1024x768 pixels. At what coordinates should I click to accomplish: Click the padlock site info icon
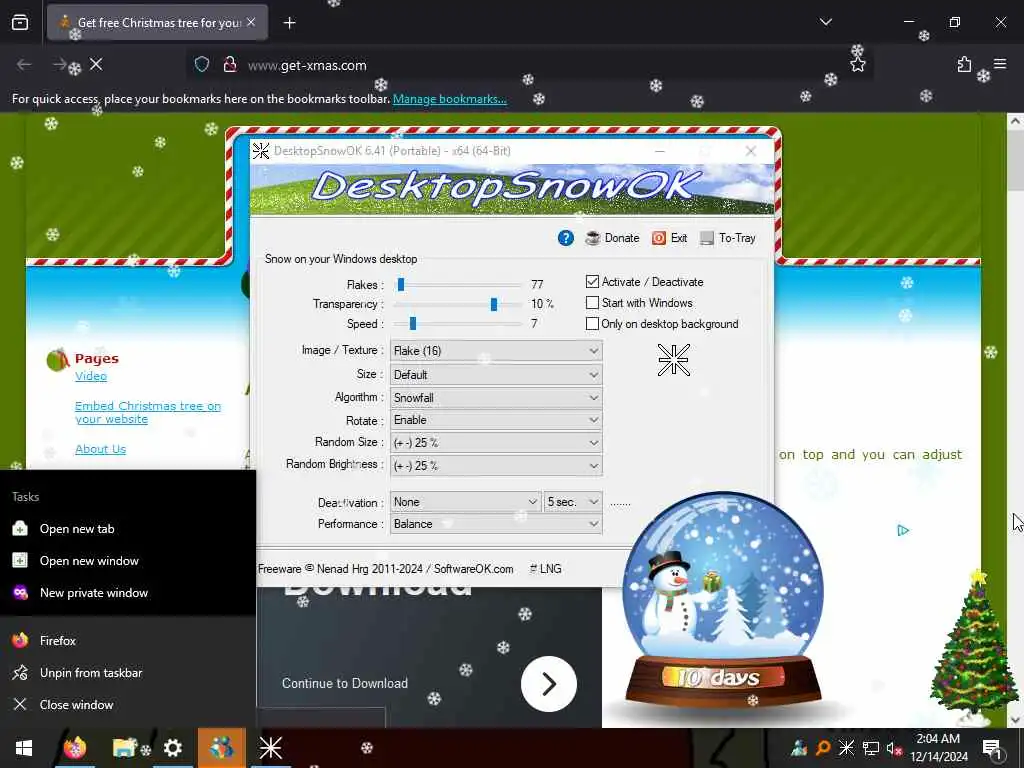(229, 65)
